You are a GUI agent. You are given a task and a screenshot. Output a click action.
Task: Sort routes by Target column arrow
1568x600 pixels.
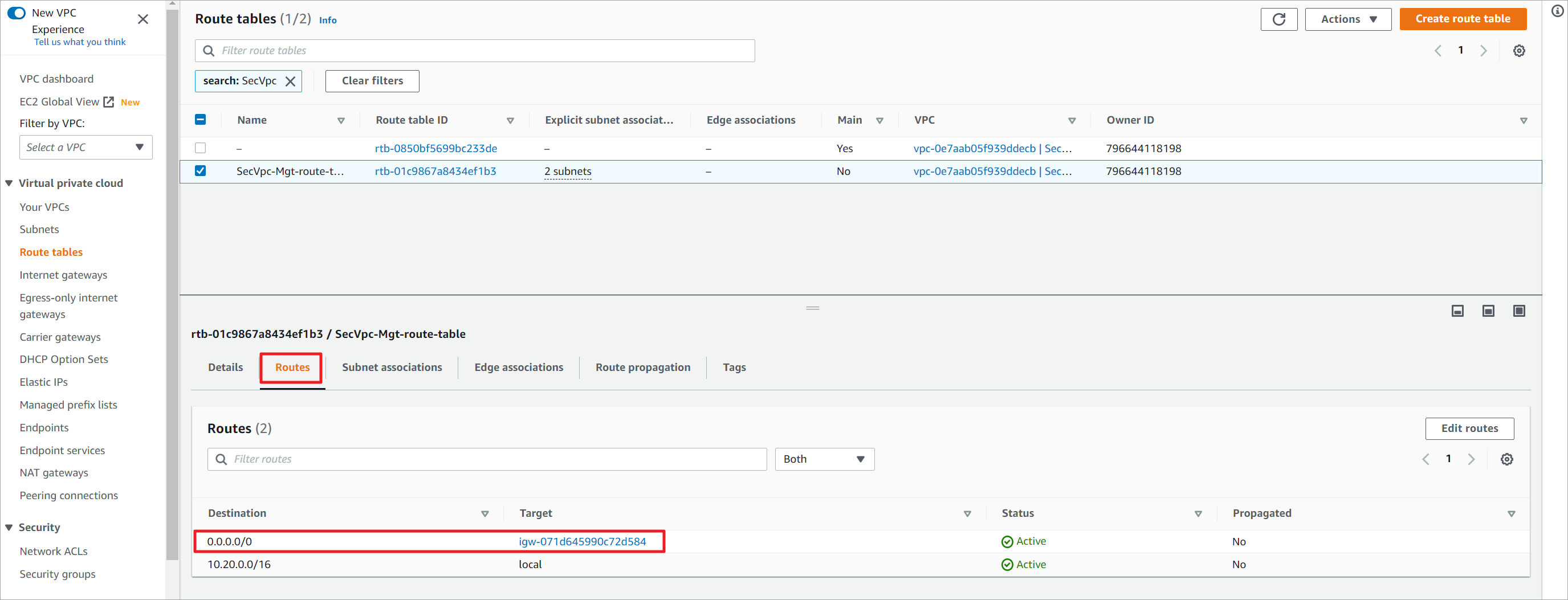point(967,514)
